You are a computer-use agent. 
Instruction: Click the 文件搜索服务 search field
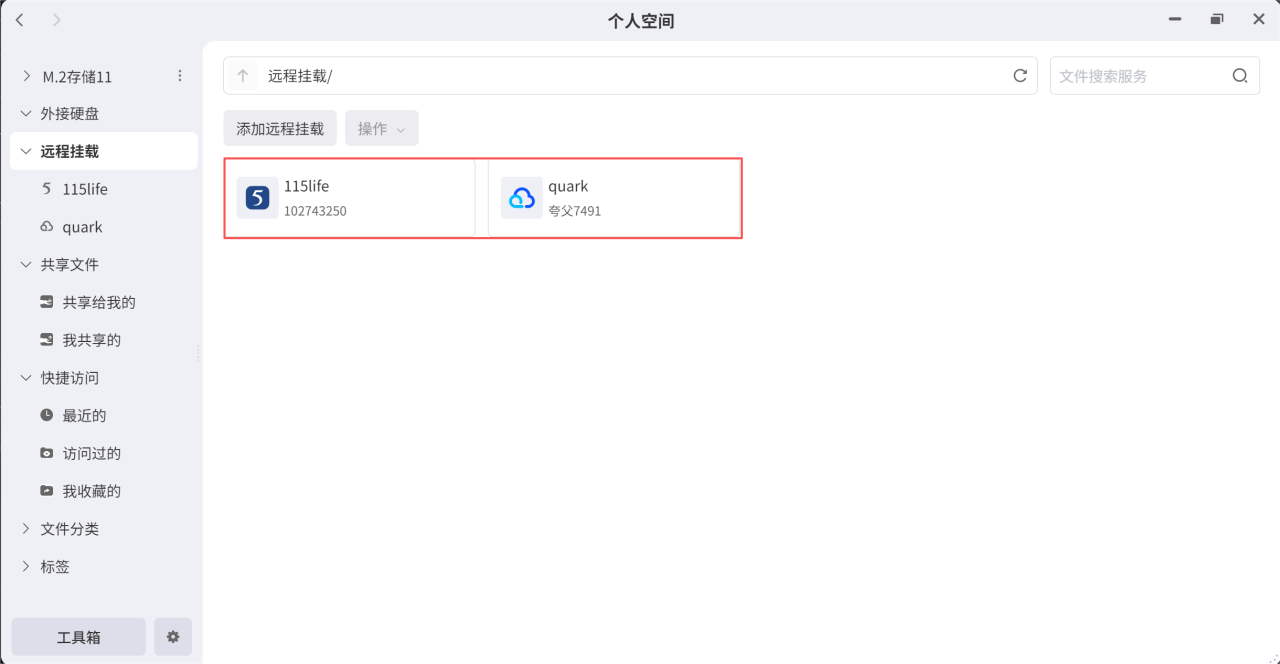click(x=1138, y=76)
